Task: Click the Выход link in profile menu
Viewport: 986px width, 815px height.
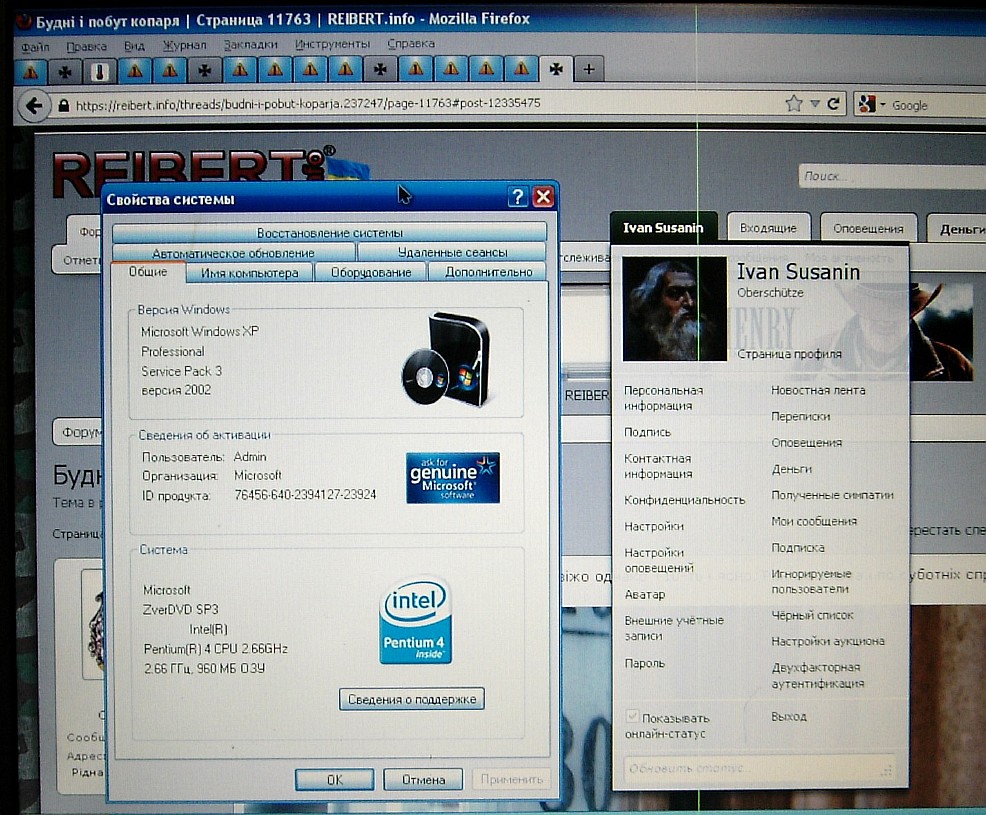Action: (x=788, y=717)
